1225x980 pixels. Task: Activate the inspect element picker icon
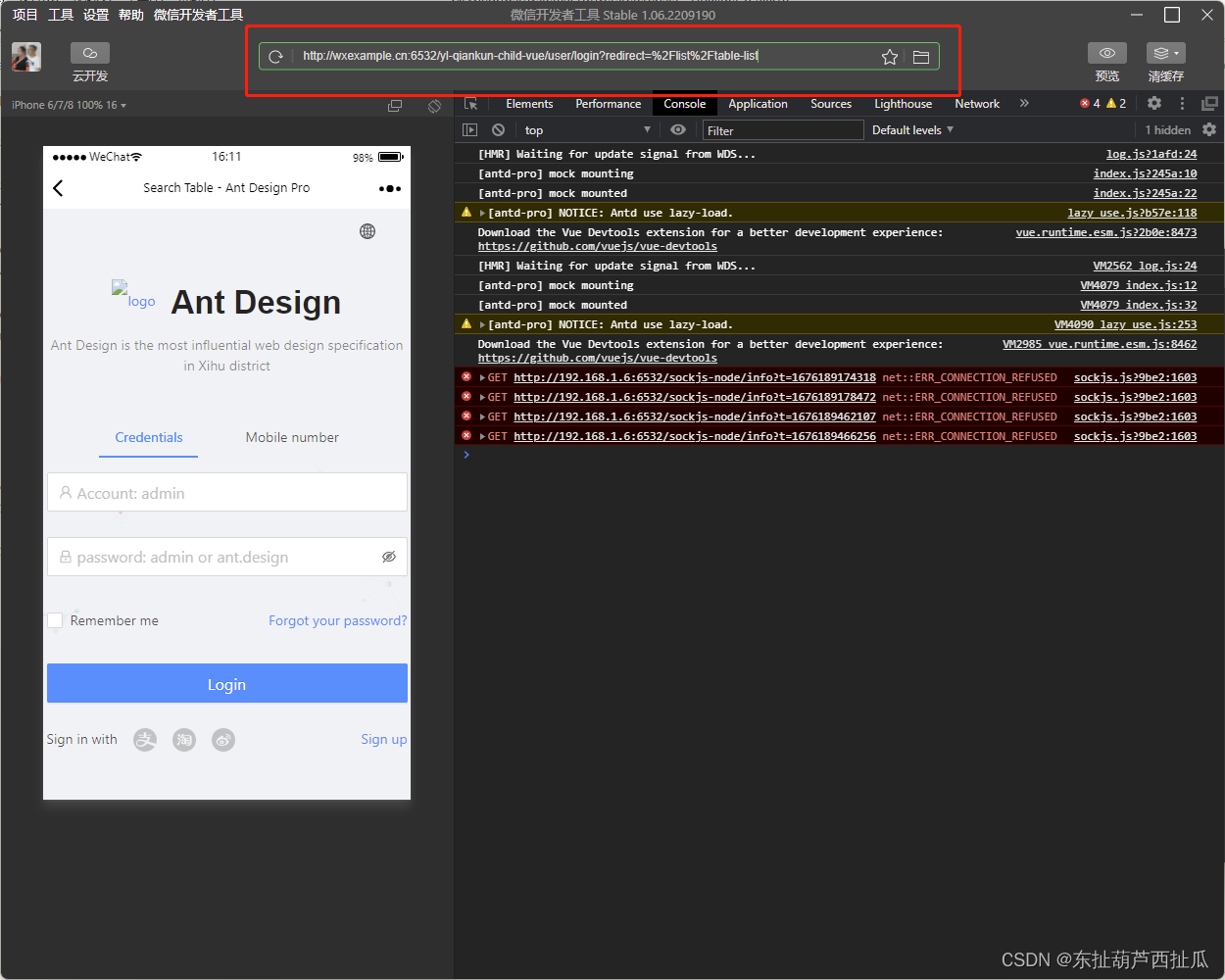tap(471, 104)
